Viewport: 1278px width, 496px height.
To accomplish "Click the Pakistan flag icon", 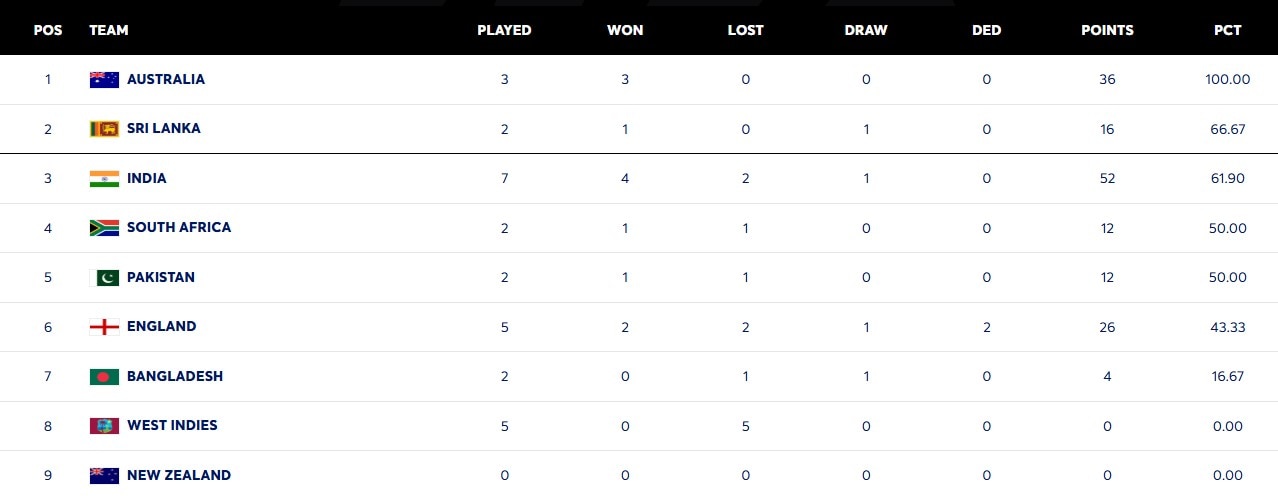I will [x=104, y=277].
